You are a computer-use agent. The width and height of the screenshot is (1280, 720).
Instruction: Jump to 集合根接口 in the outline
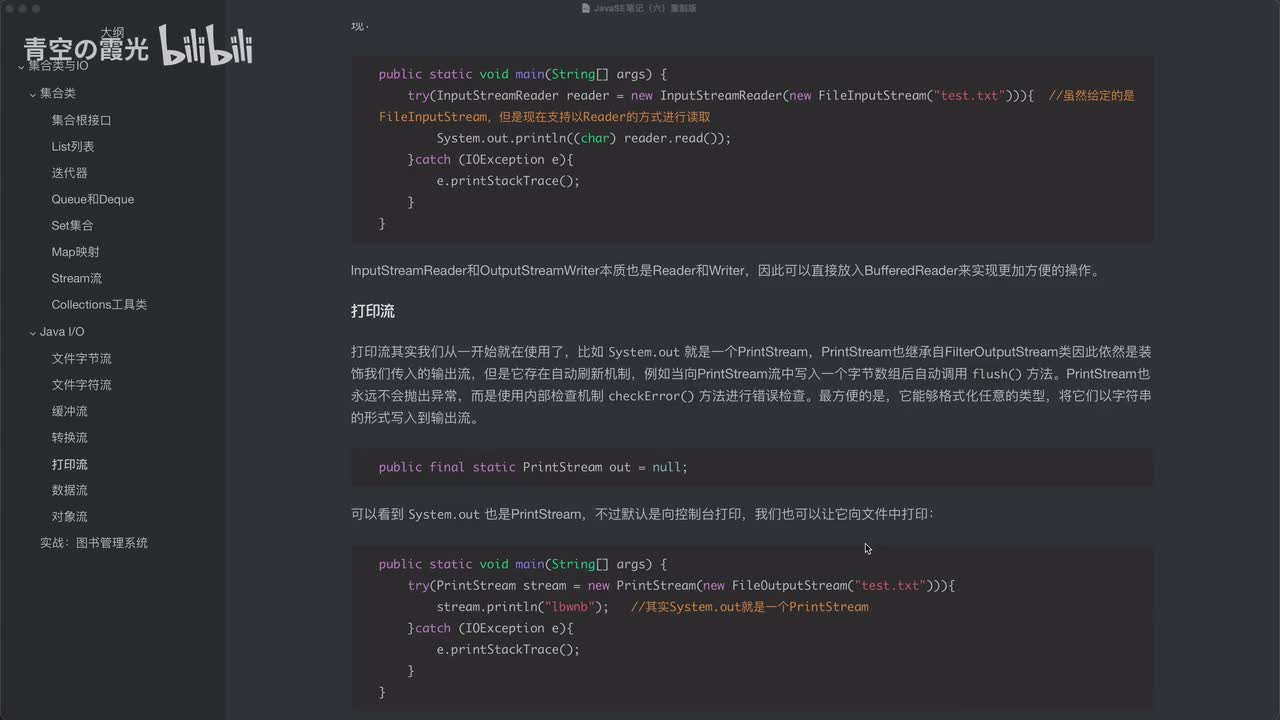tap(82, 120)
